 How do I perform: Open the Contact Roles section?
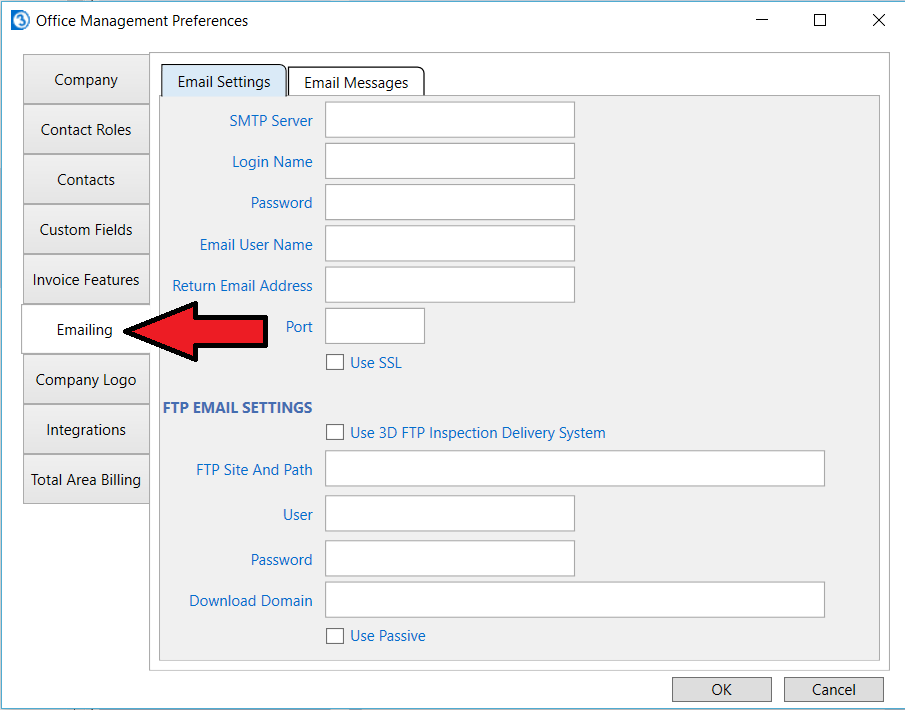86,129
